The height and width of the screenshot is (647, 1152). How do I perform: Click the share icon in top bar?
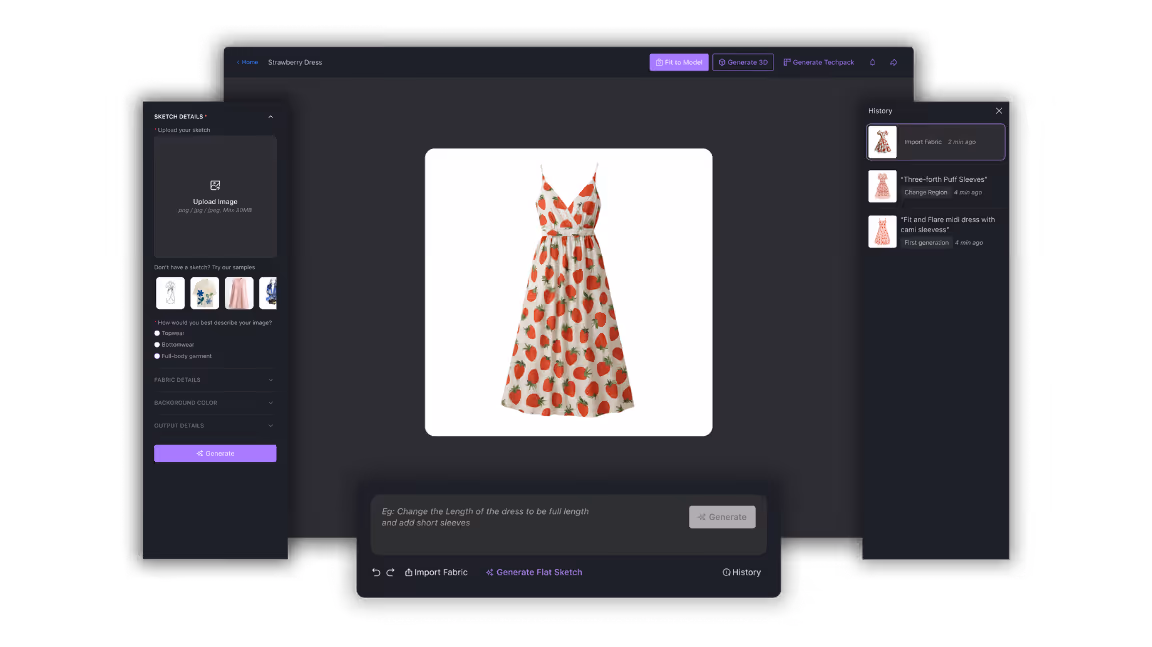pyautogui.click(x=893, y=61)
